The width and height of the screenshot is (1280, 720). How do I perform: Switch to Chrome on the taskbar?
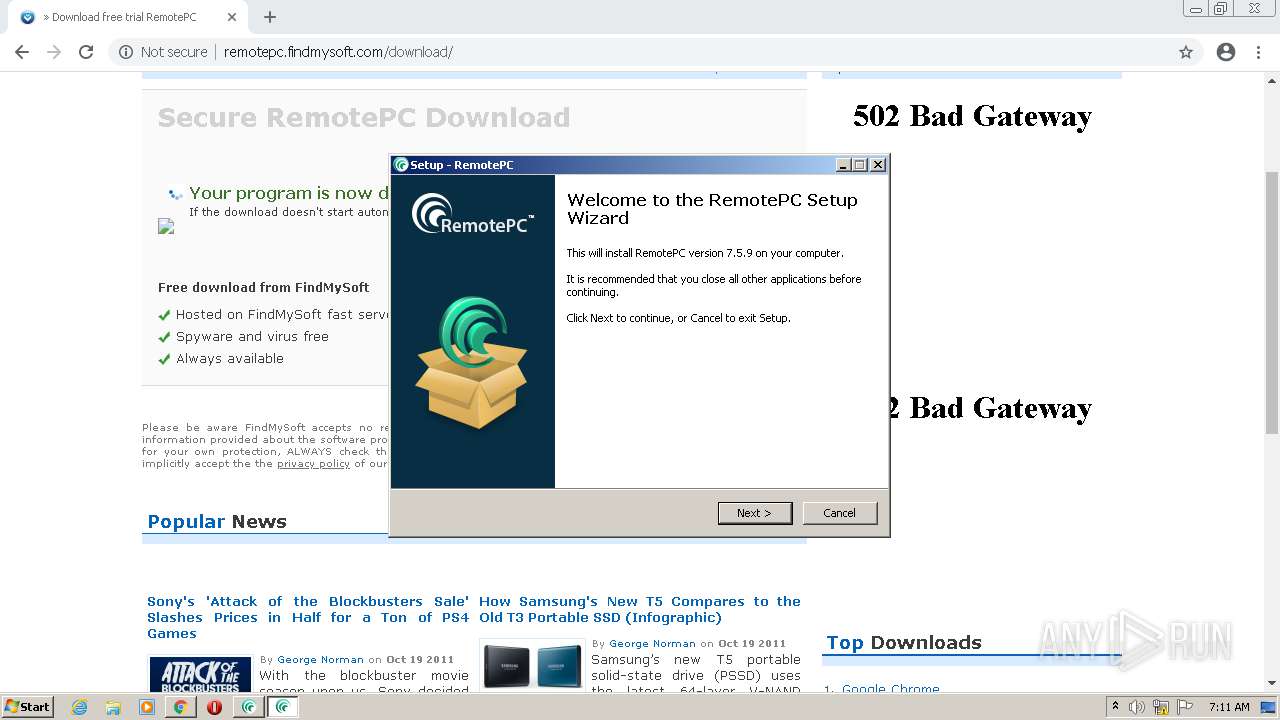(x=180, y=707)
